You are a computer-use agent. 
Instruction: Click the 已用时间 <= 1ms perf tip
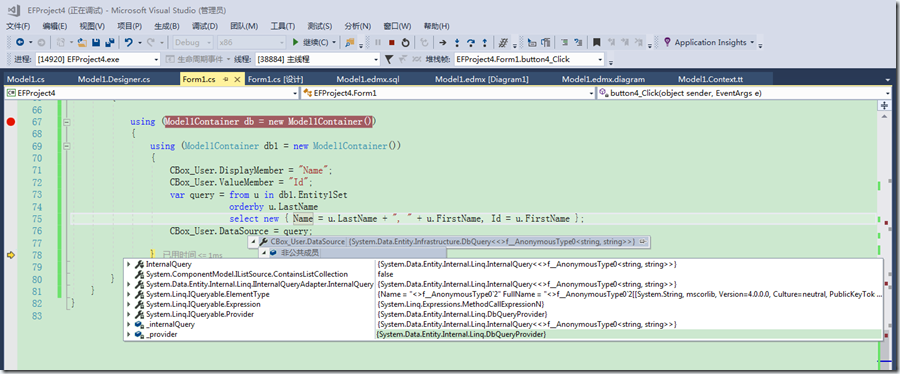tap(192, 255)
